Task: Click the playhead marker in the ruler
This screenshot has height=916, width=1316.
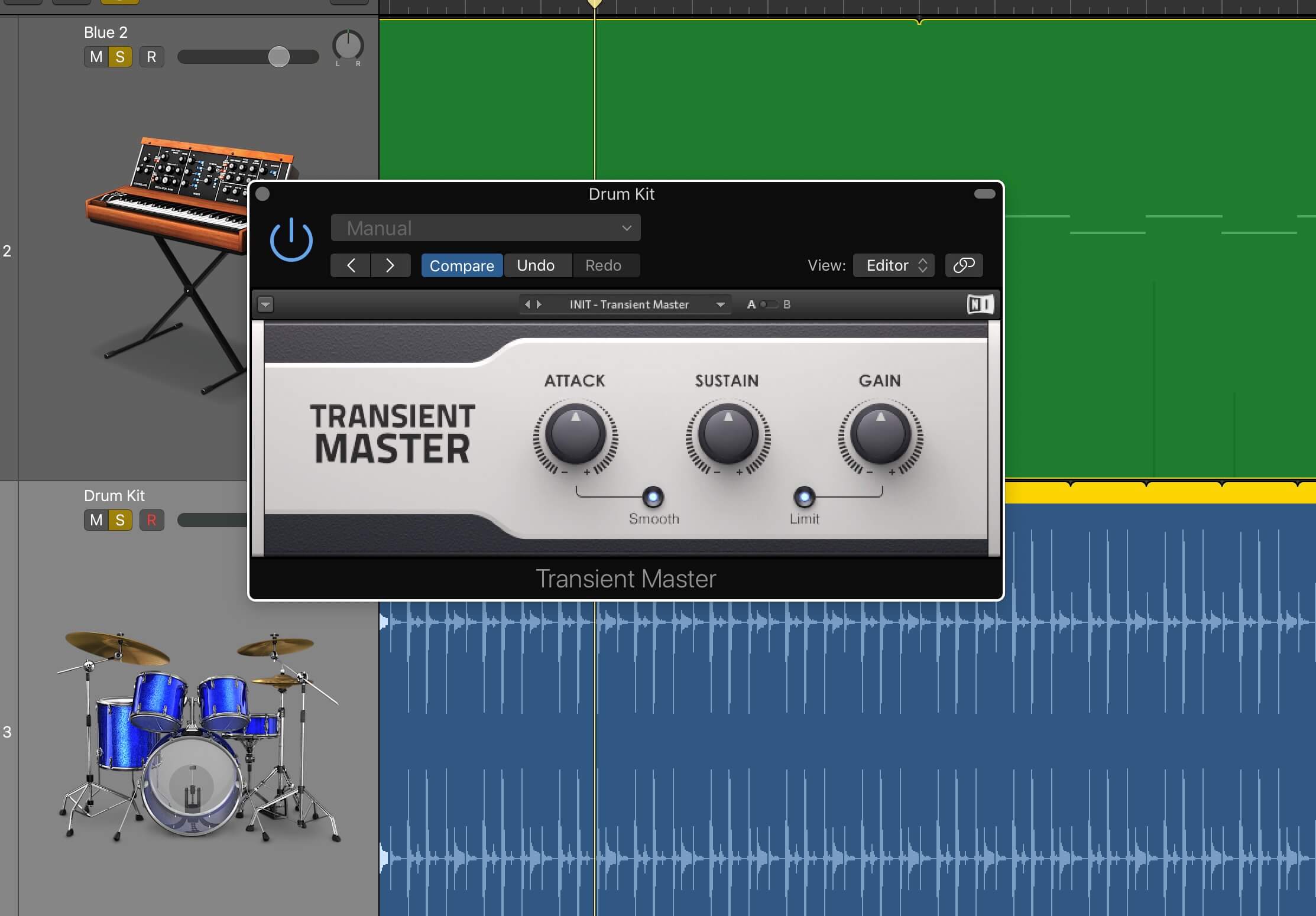Action: tap(595, 4)
